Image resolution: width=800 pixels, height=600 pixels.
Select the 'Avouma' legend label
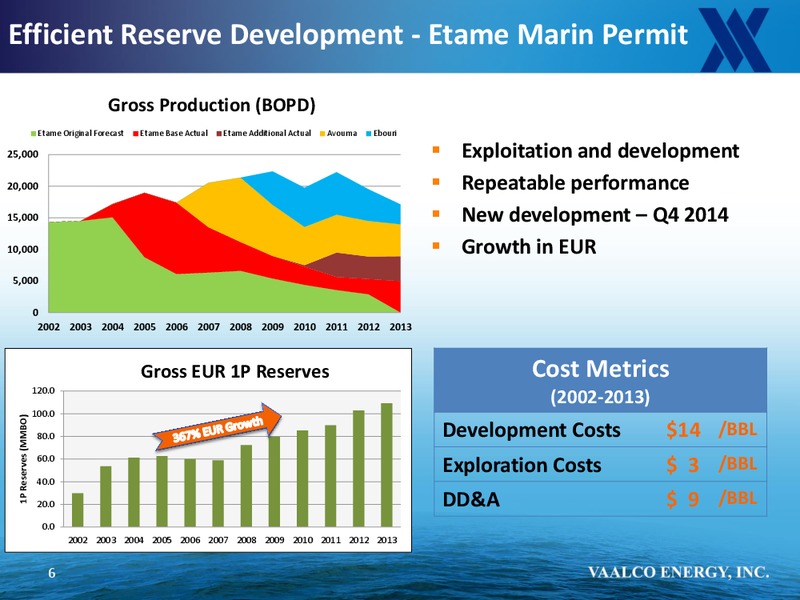(342, 133)
